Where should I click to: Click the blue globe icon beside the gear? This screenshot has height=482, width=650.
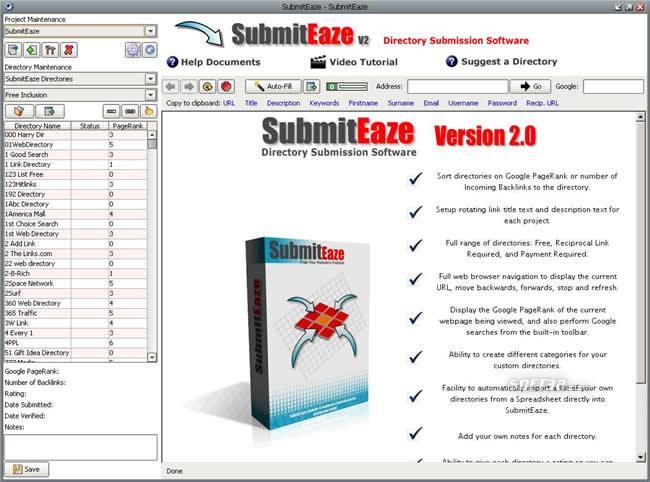pyautogui.click(x=150, y=50)
